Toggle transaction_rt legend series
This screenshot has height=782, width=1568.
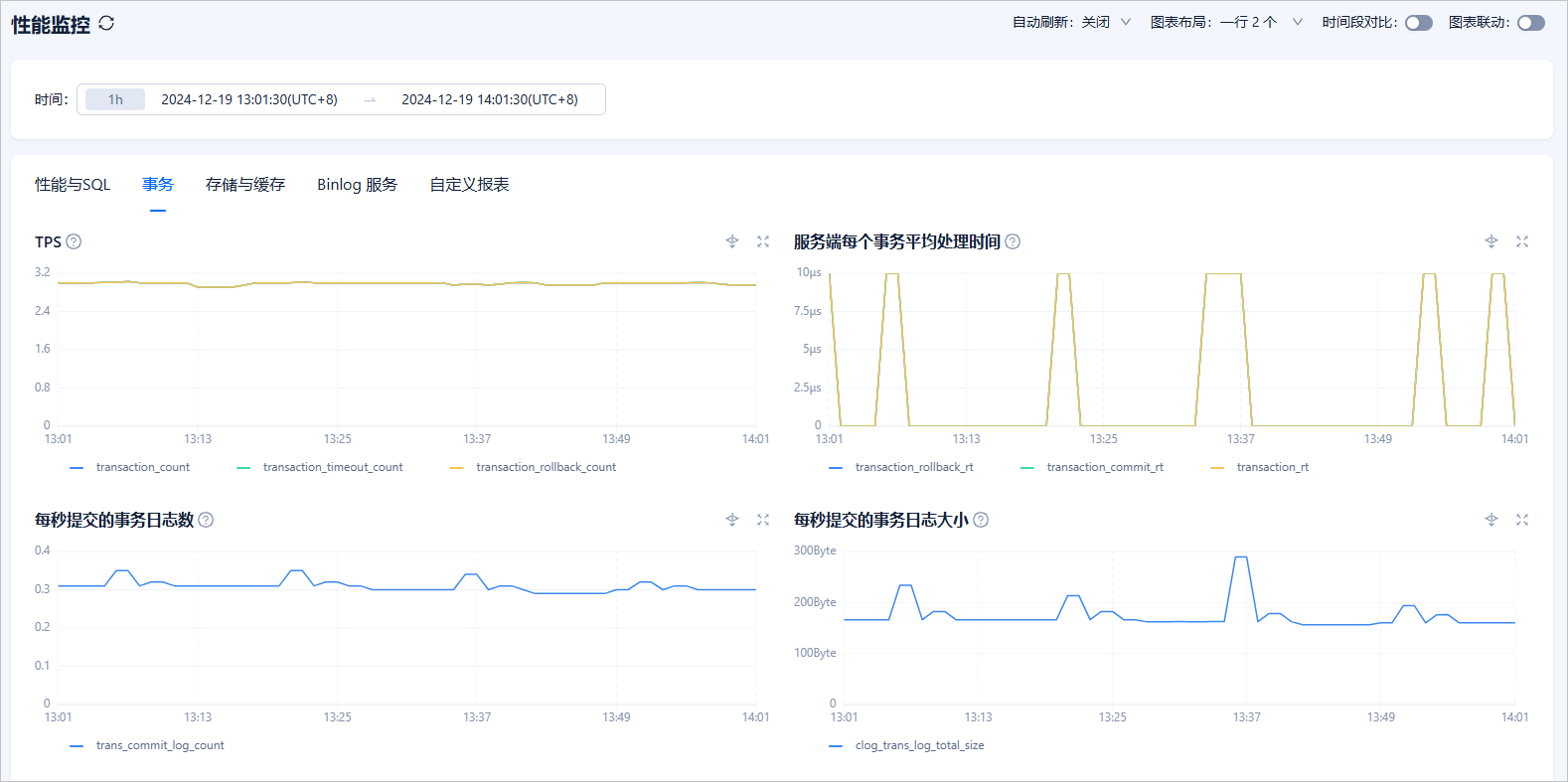(x=1260, y=467)
